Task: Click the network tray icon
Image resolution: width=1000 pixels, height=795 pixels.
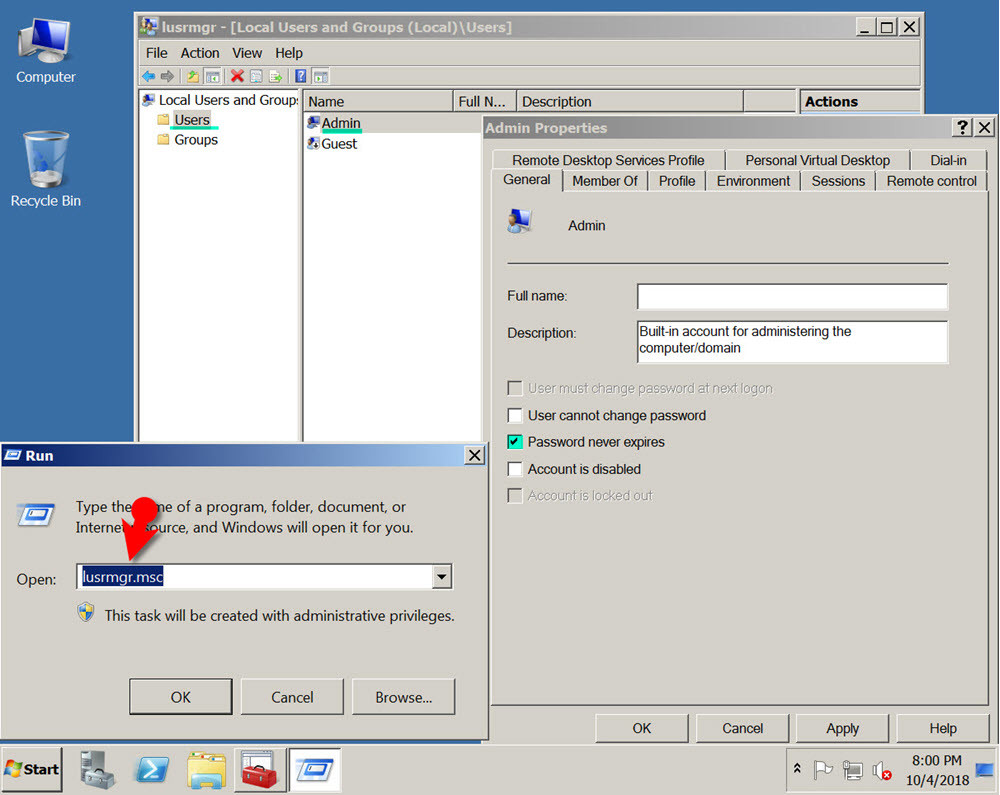Action: click(852, 770)
